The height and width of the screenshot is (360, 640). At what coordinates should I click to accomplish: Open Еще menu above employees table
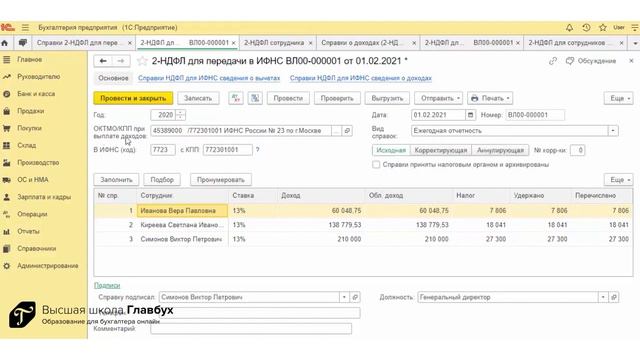coord(619,180)
